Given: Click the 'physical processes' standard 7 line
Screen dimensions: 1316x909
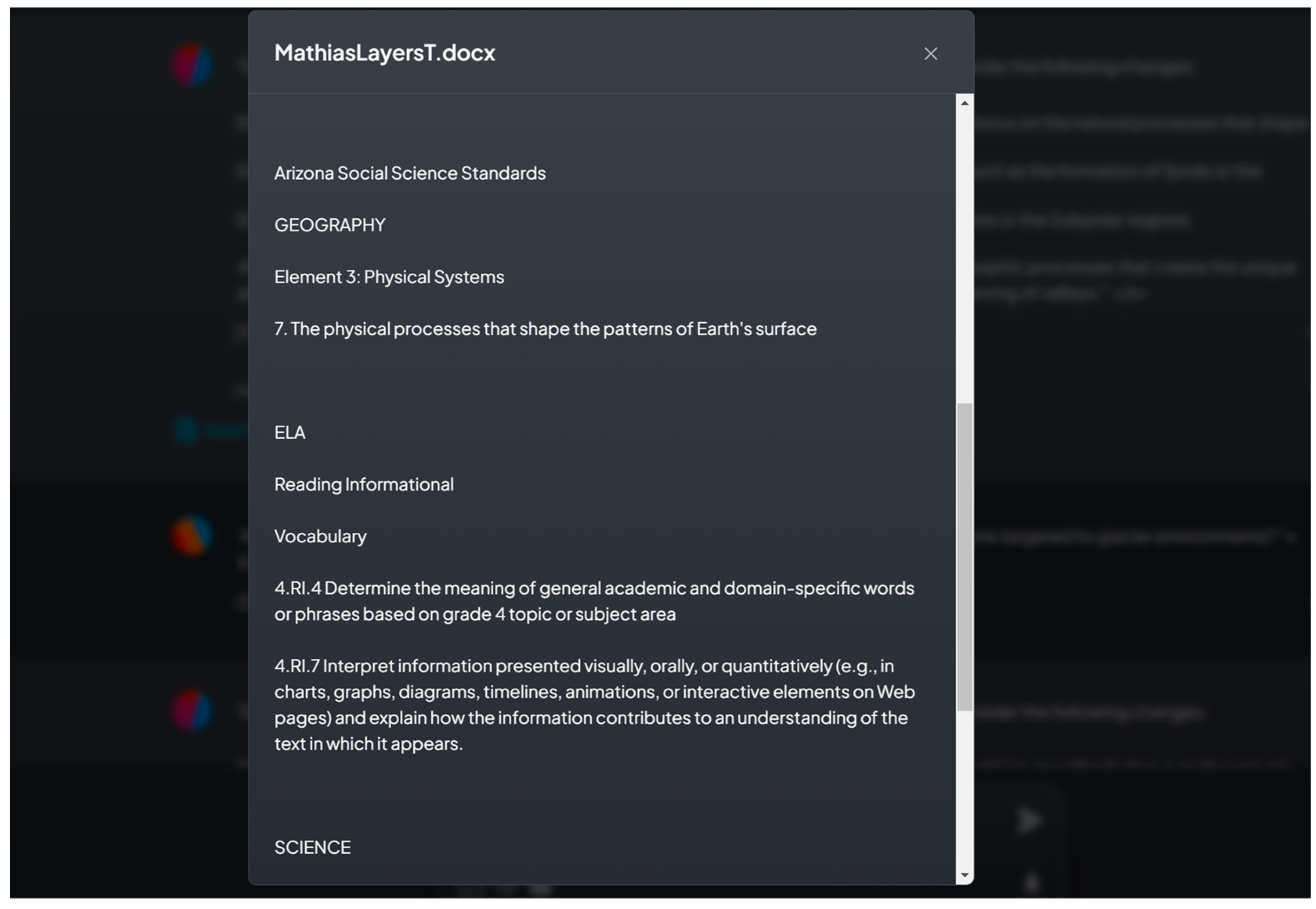Looking at the screenshot, I should point(545,329).
